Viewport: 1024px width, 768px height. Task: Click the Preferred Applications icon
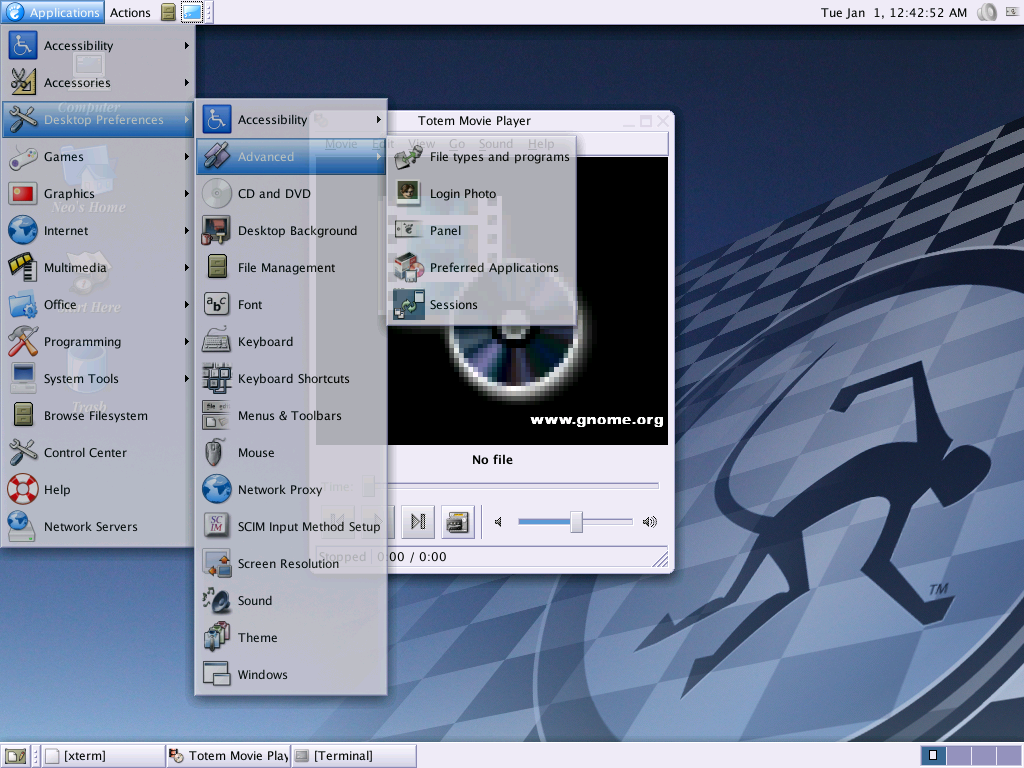[x=409, y=268]
